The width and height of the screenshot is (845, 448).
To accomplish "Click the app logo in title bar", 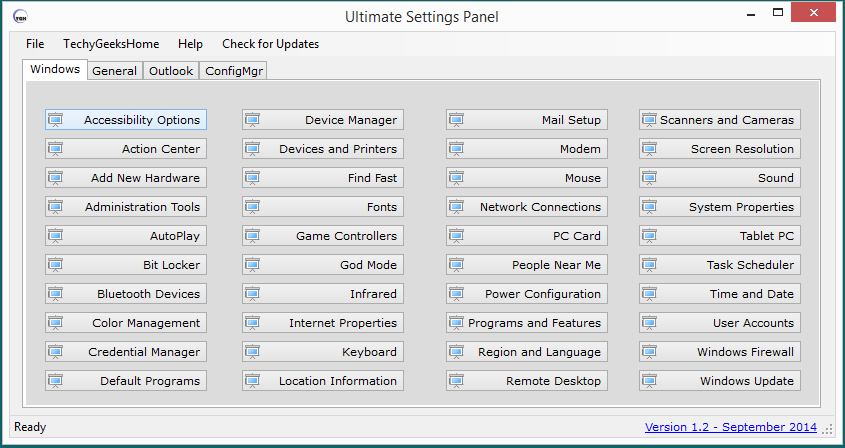I will (20, 17).
